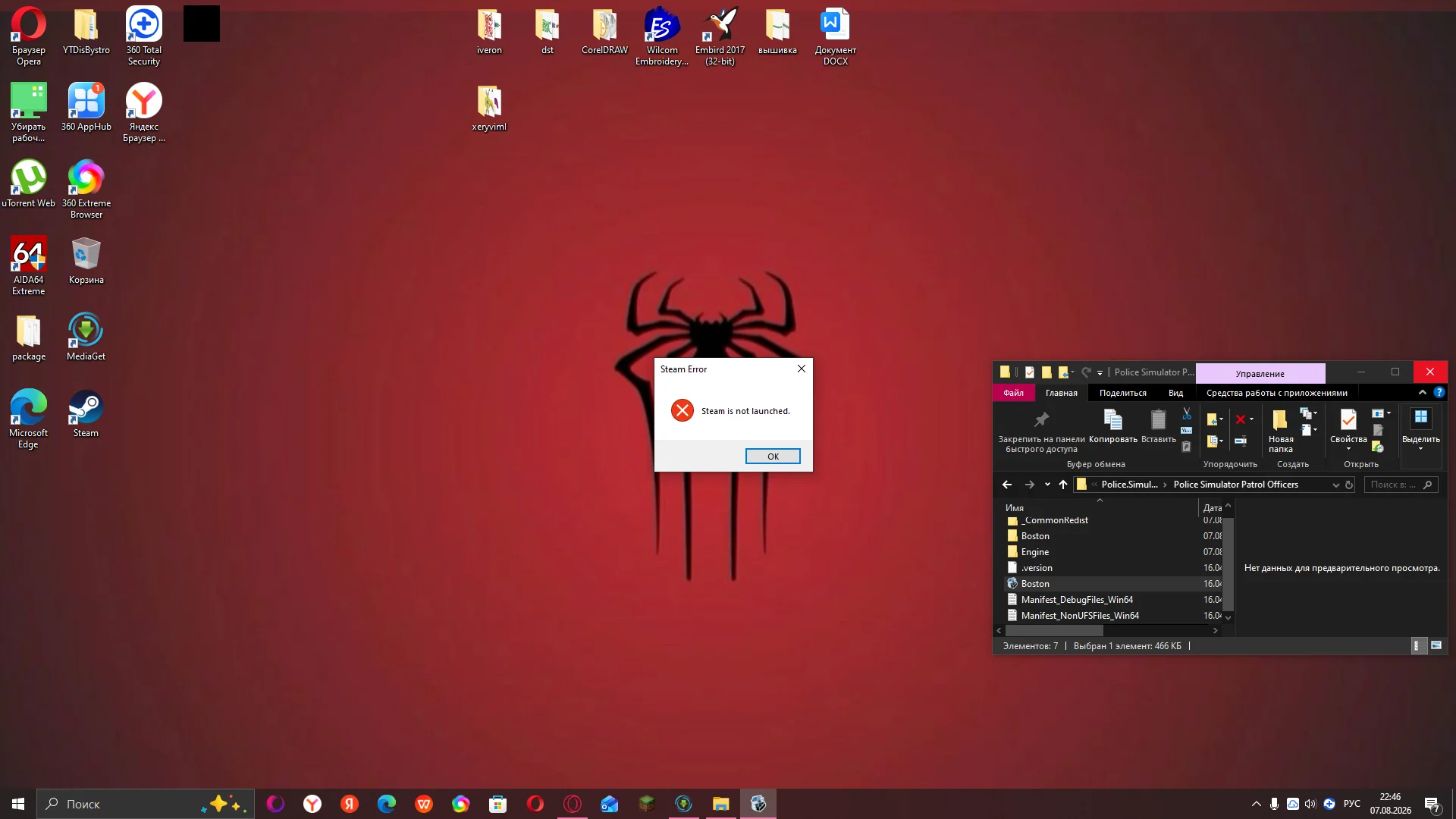Select the MediaGet desktop icon
Screen dimensions: 1456x819
point(86,337)
